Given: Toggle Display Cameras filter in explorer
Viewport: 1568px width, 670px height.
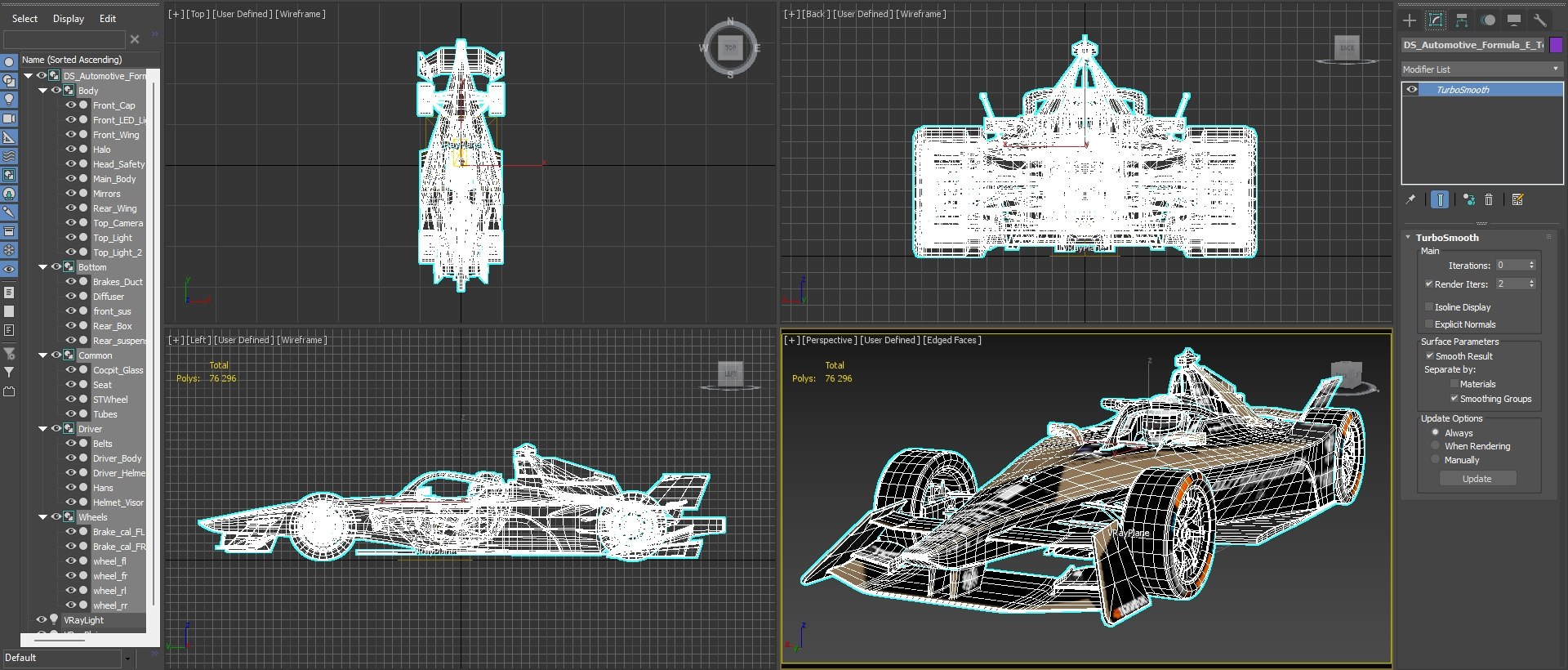Looking at the screenshot, I should 9,118.
